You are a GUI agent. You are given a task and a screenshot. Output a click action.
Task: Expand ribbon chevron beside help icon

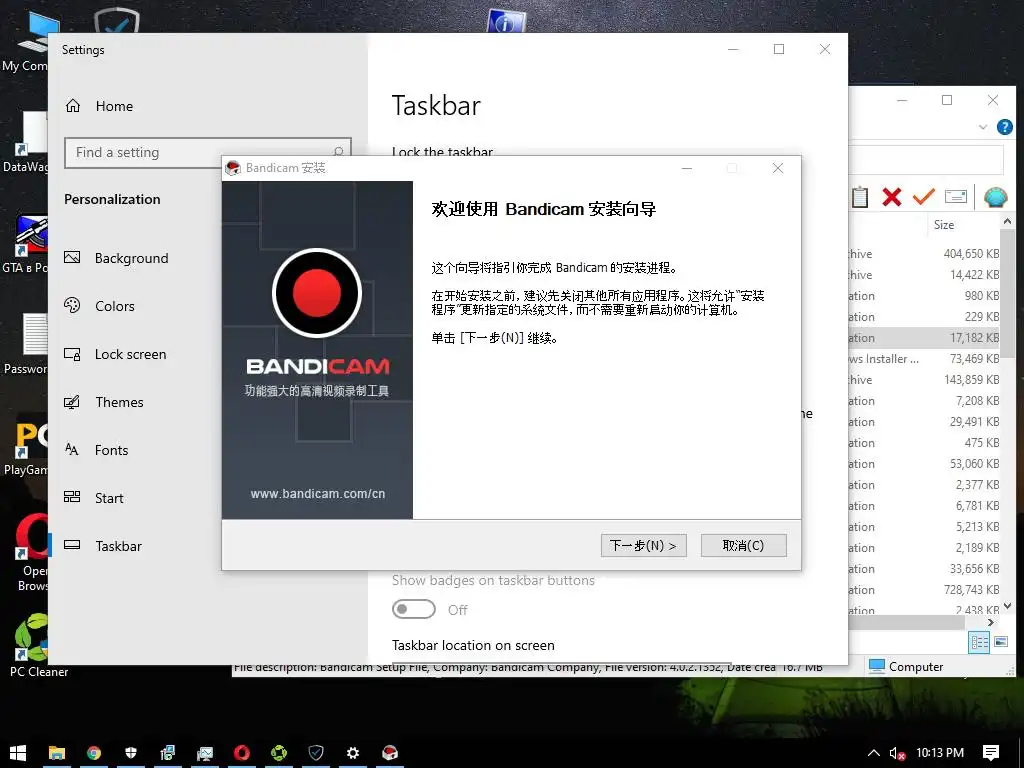pyautogui.click(x=983, y=127)
